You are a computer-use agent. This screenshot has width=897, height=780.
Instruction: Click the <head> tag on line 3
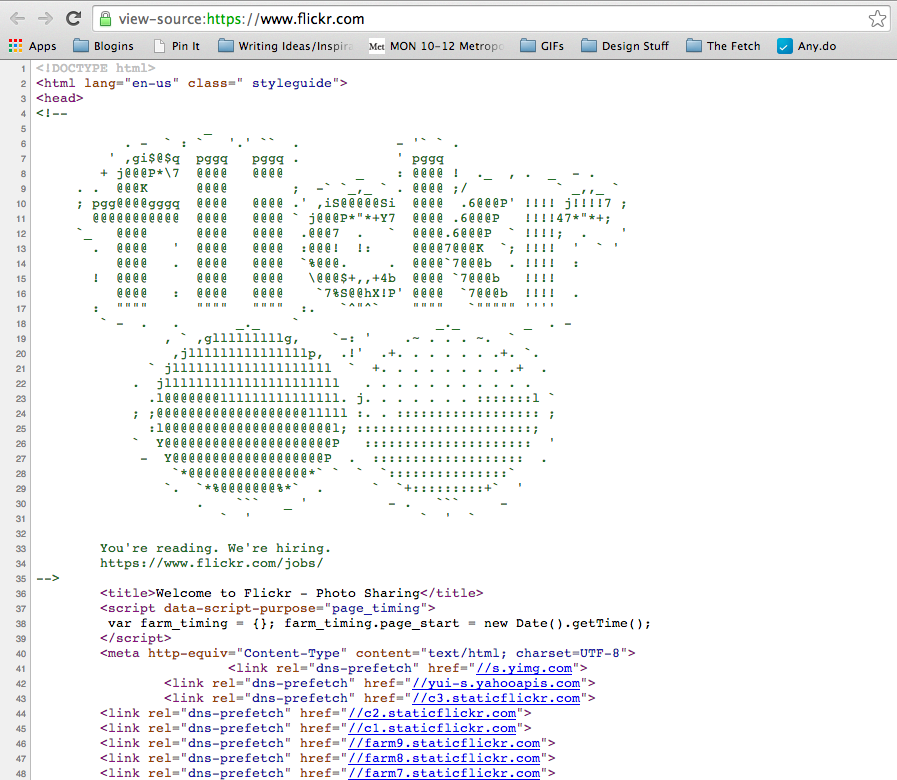click(59, 98)
